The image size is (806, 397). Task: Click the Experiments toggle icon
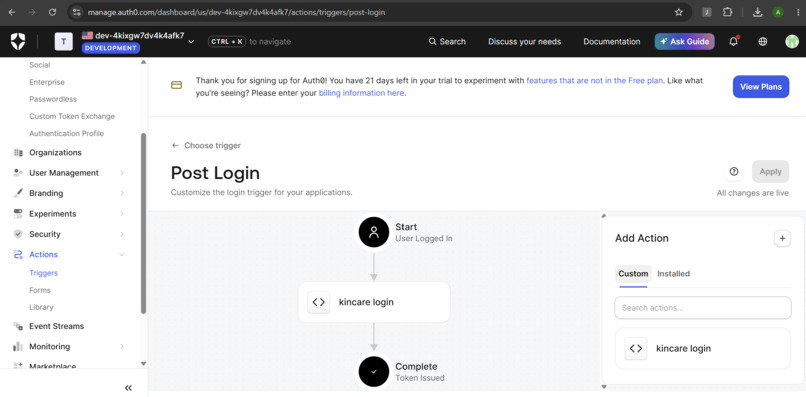[x=18, y=213]
